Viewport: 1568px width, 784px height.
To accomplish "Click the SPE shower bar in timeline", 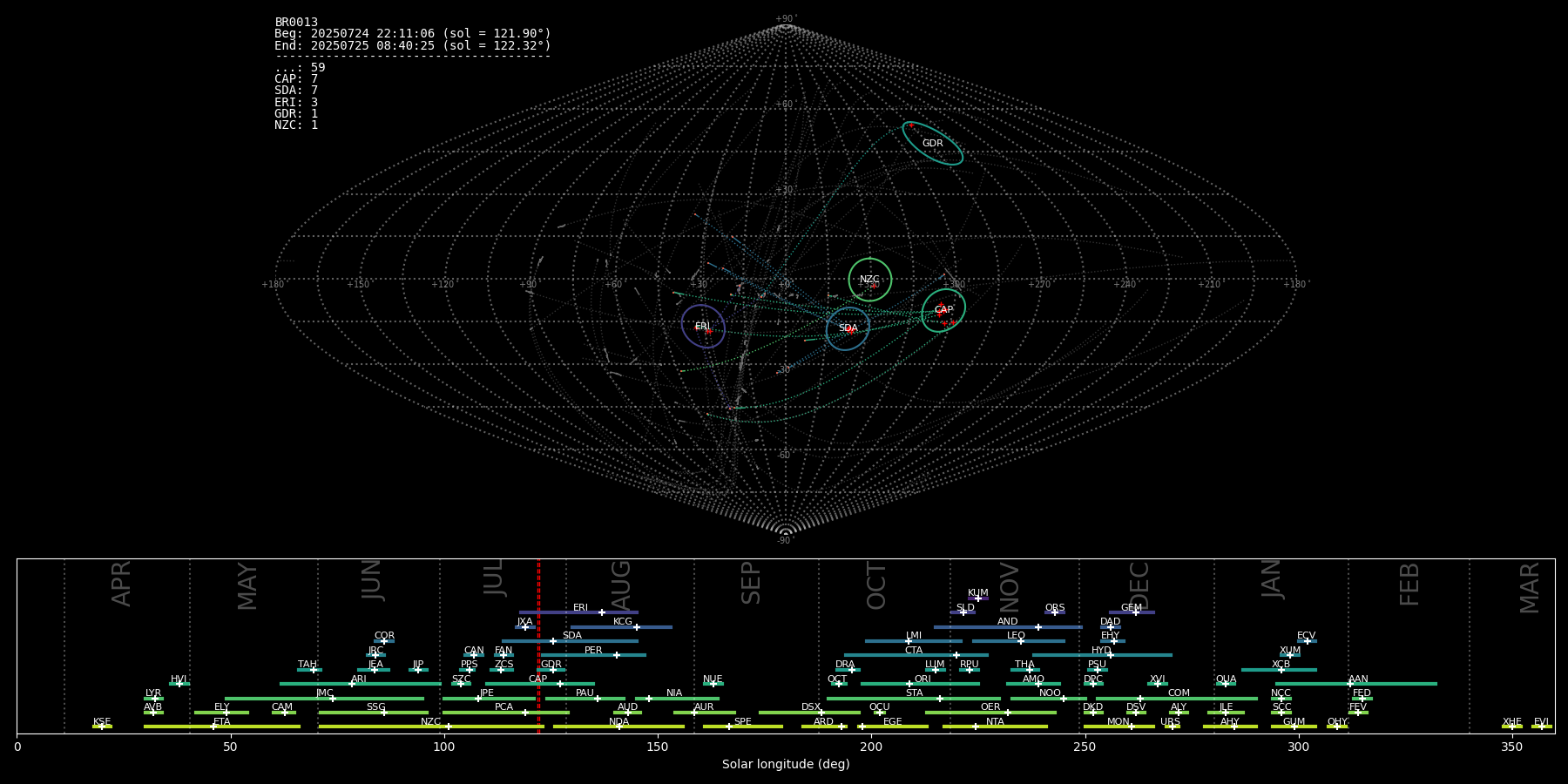I will point(743,727).
